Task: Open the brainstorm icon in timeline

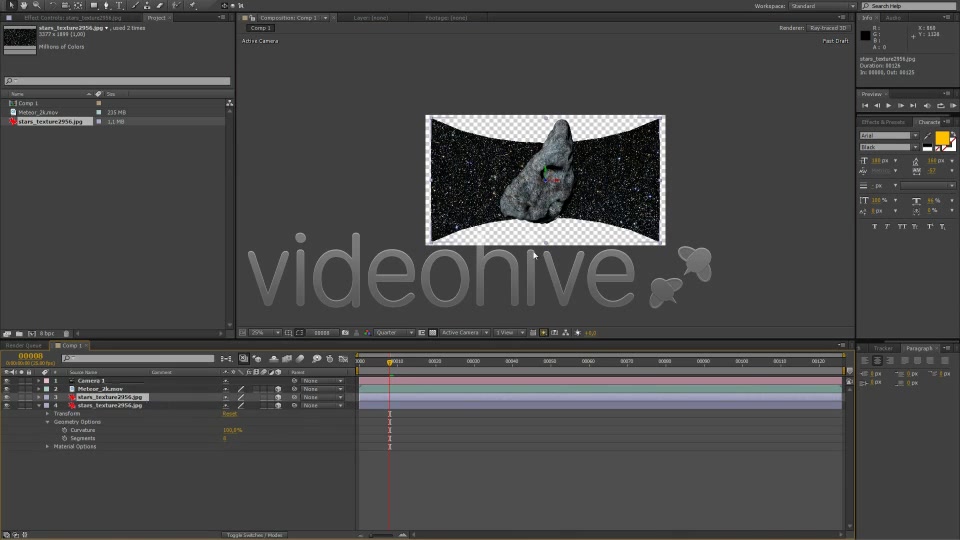Action: click(x=316, y=359)
